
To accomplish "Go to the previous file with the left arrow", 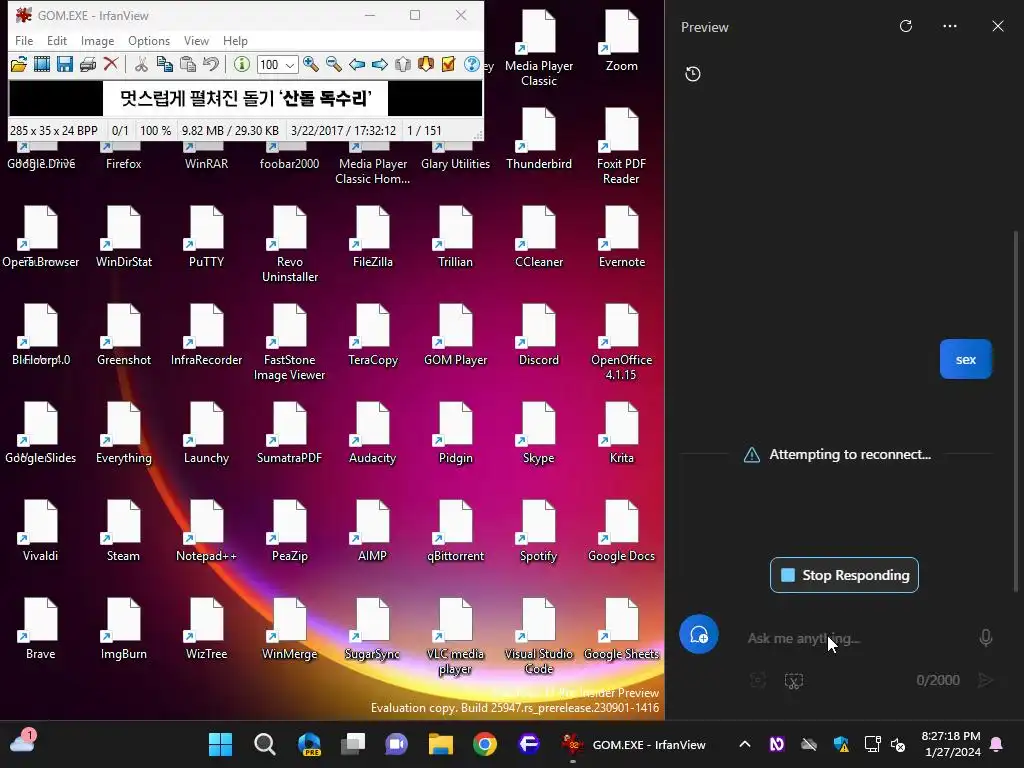I will [x=357, y=64].
